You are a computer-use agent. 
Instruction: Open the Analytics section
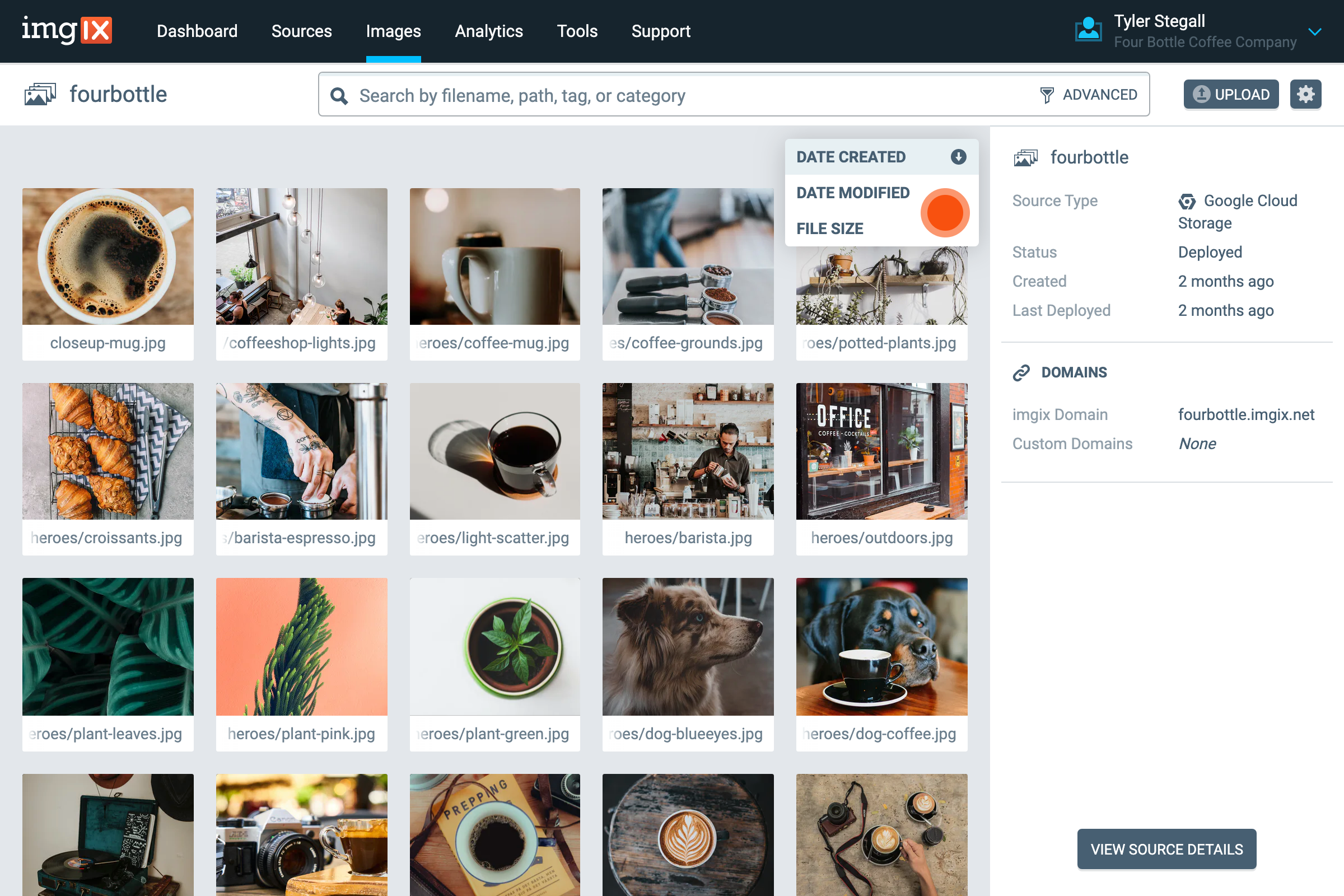pyautogui.click(x=488, y=31)
